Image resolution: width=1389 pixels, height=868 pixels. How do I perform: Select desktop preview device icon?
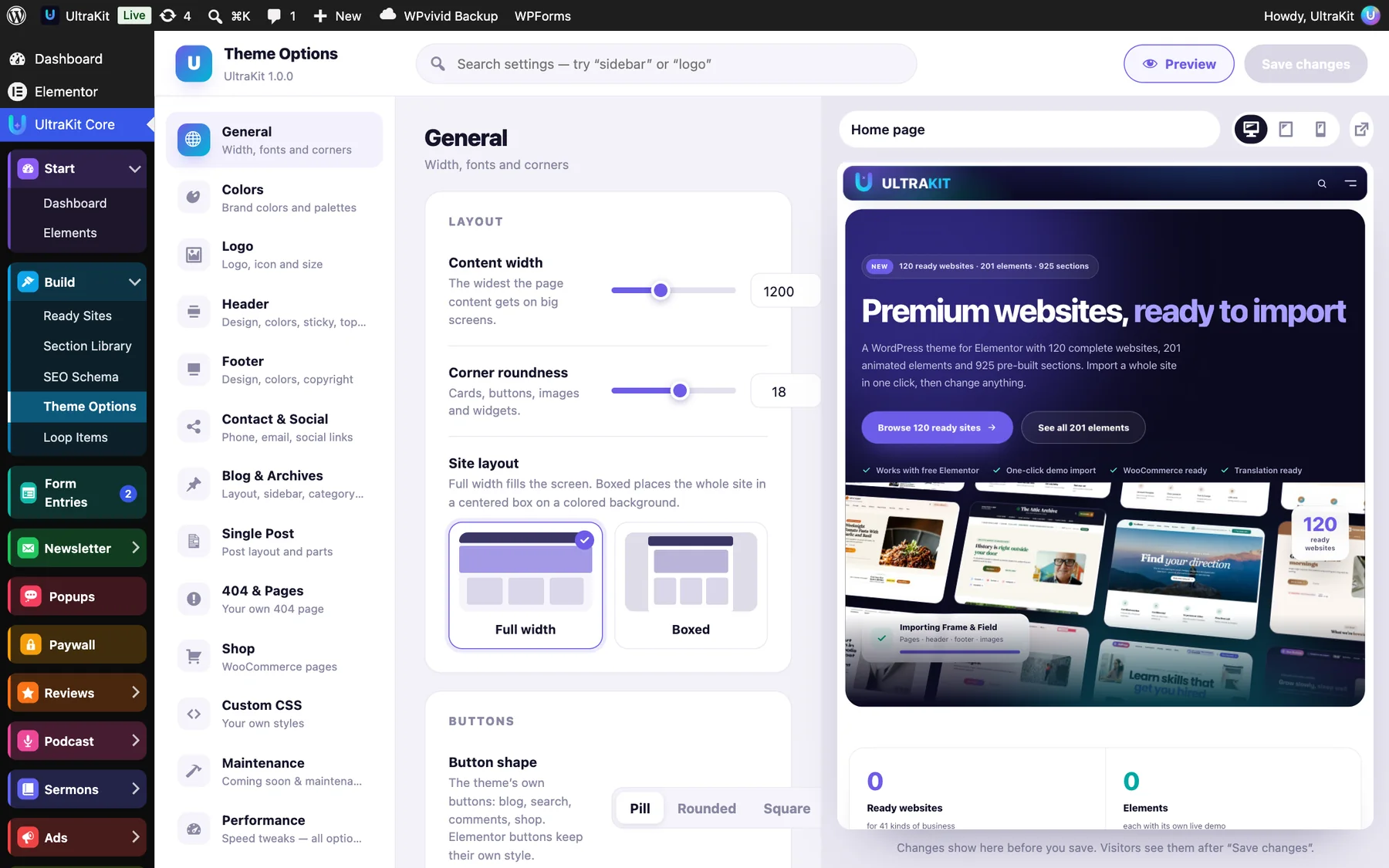click(1251, 129)
